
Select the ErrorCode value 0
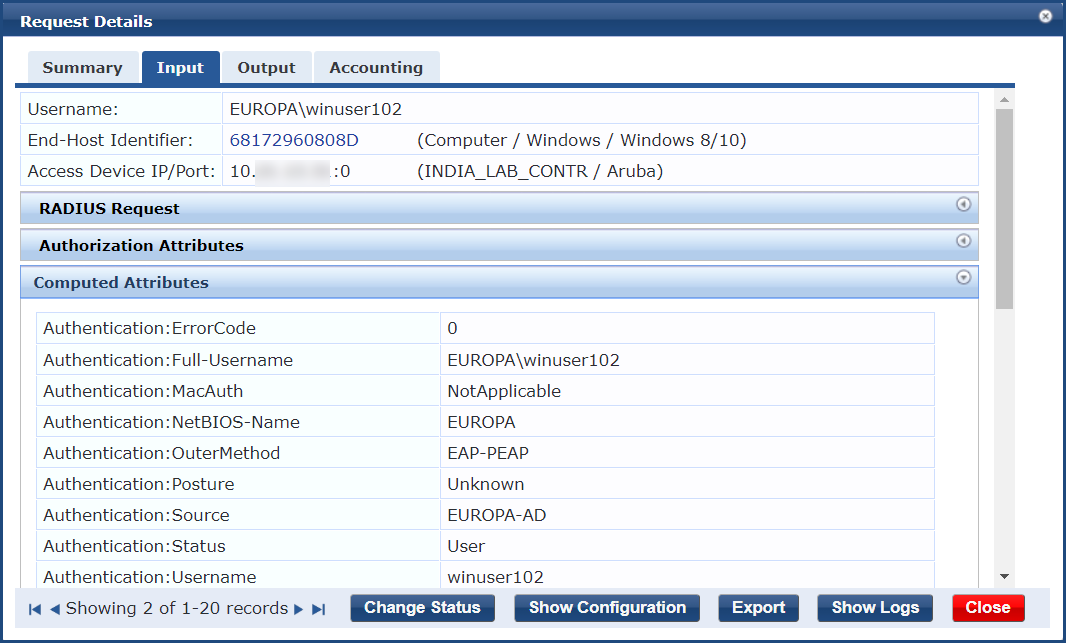pyautogui.click(x=452, y=328)
